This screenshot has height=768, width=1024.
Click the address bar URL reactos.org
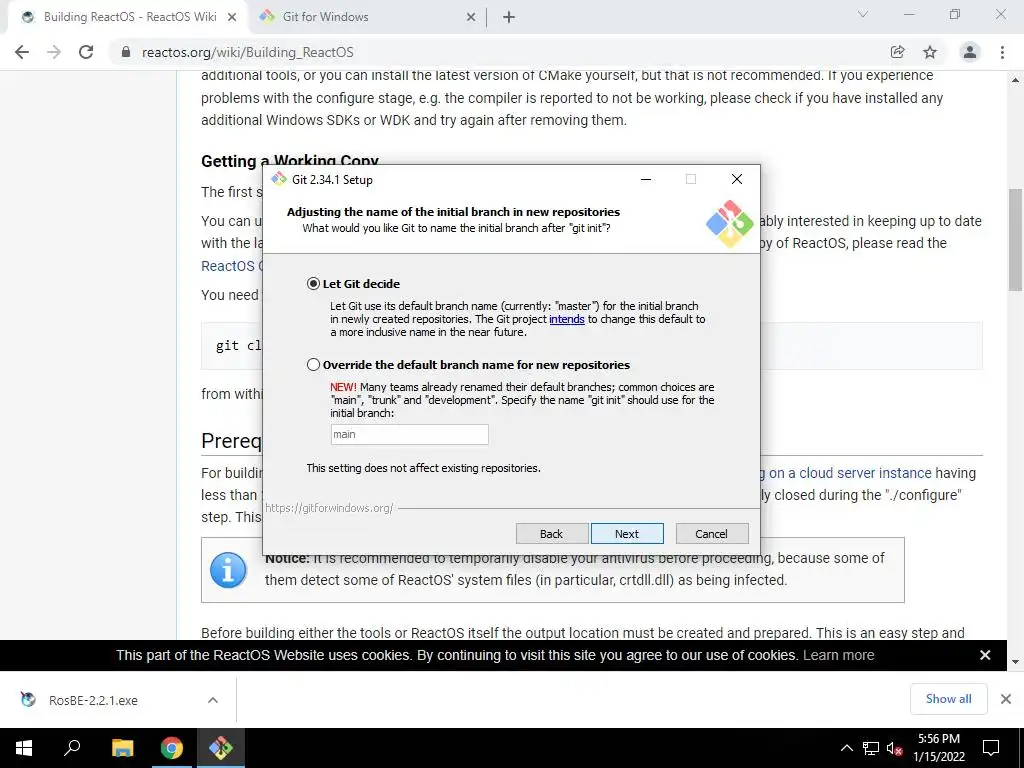pyautogui.click(x=248, y=52)
